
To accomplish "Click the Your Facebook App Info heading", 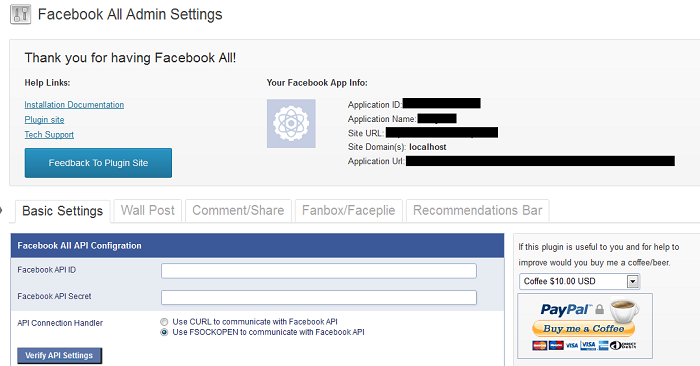I will pos(317,83).
